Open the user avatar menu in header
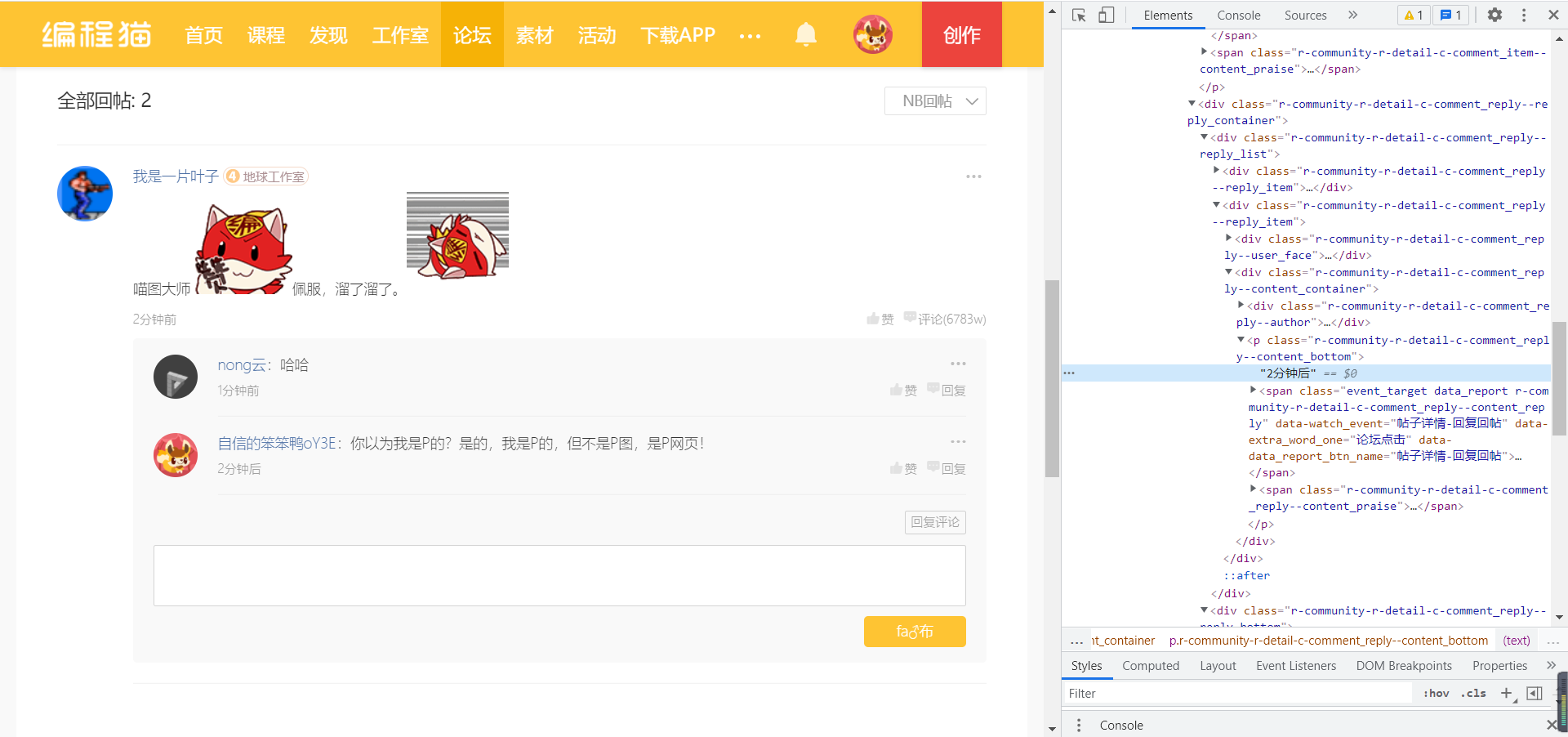 (872, 34)
